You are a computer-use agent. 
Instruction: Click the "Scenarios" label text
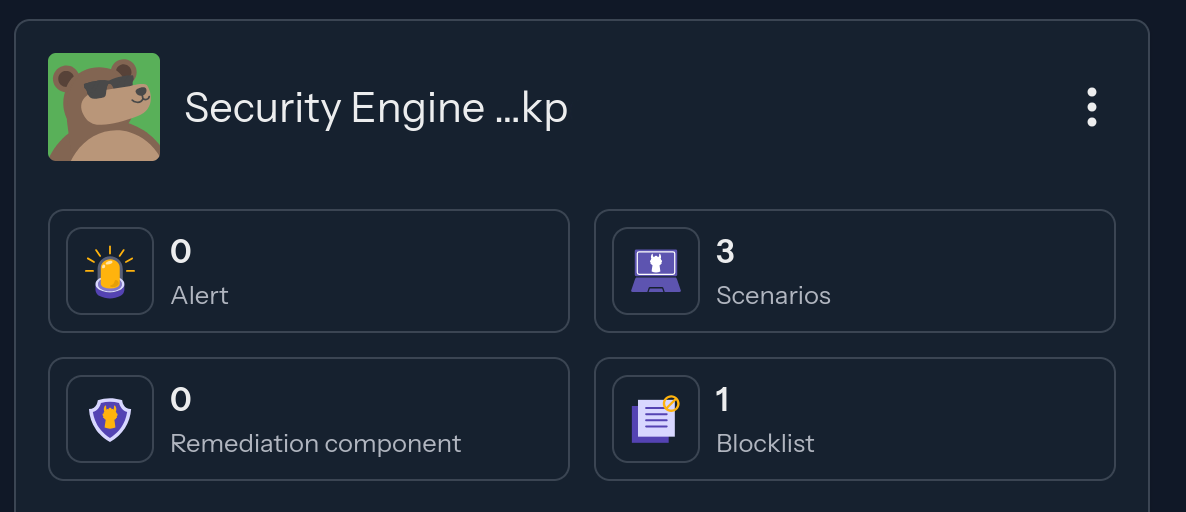coord(773,296)
